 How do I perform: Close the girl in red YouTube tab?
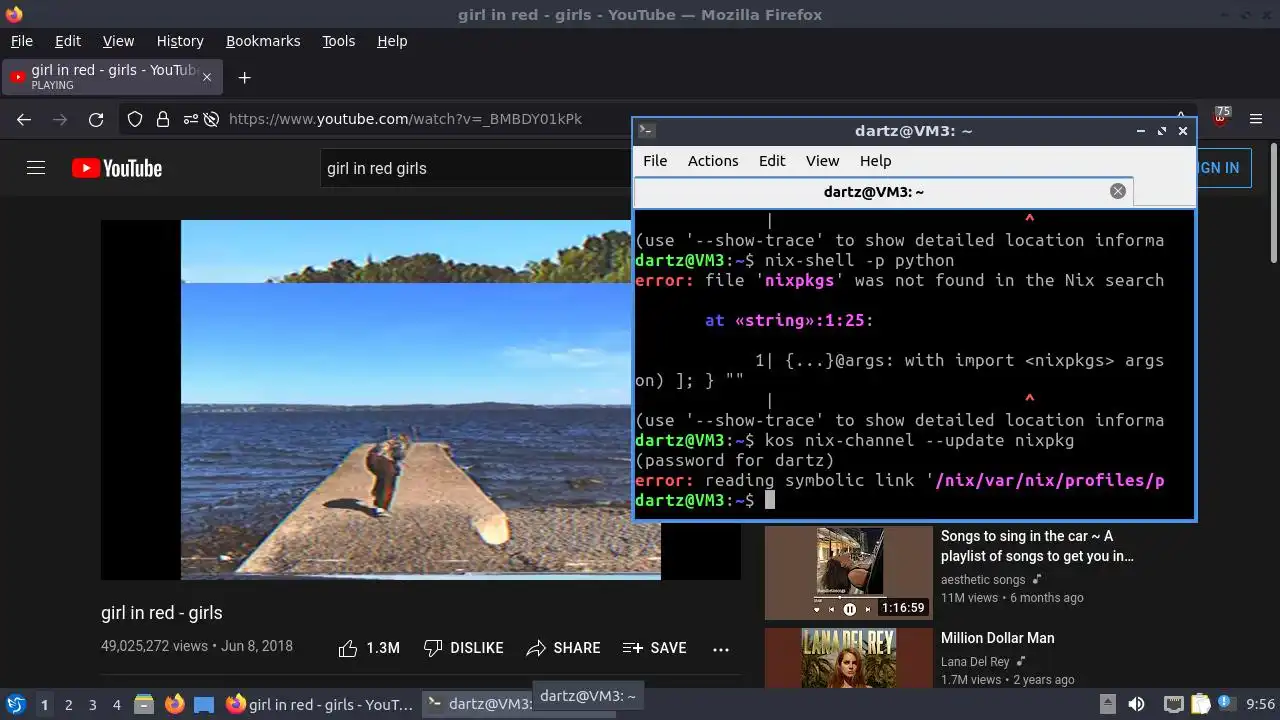207,77
